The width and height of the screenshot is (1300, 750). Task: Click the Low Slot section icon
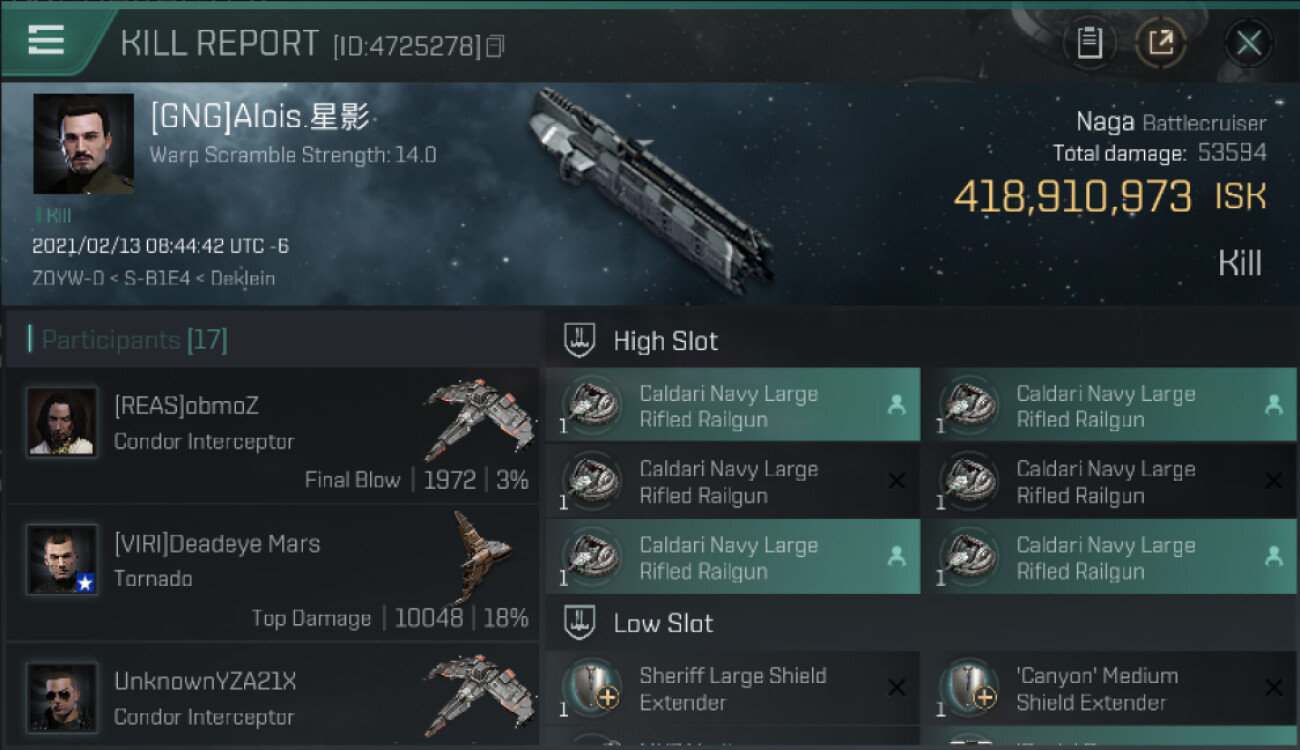click(579, 623)
